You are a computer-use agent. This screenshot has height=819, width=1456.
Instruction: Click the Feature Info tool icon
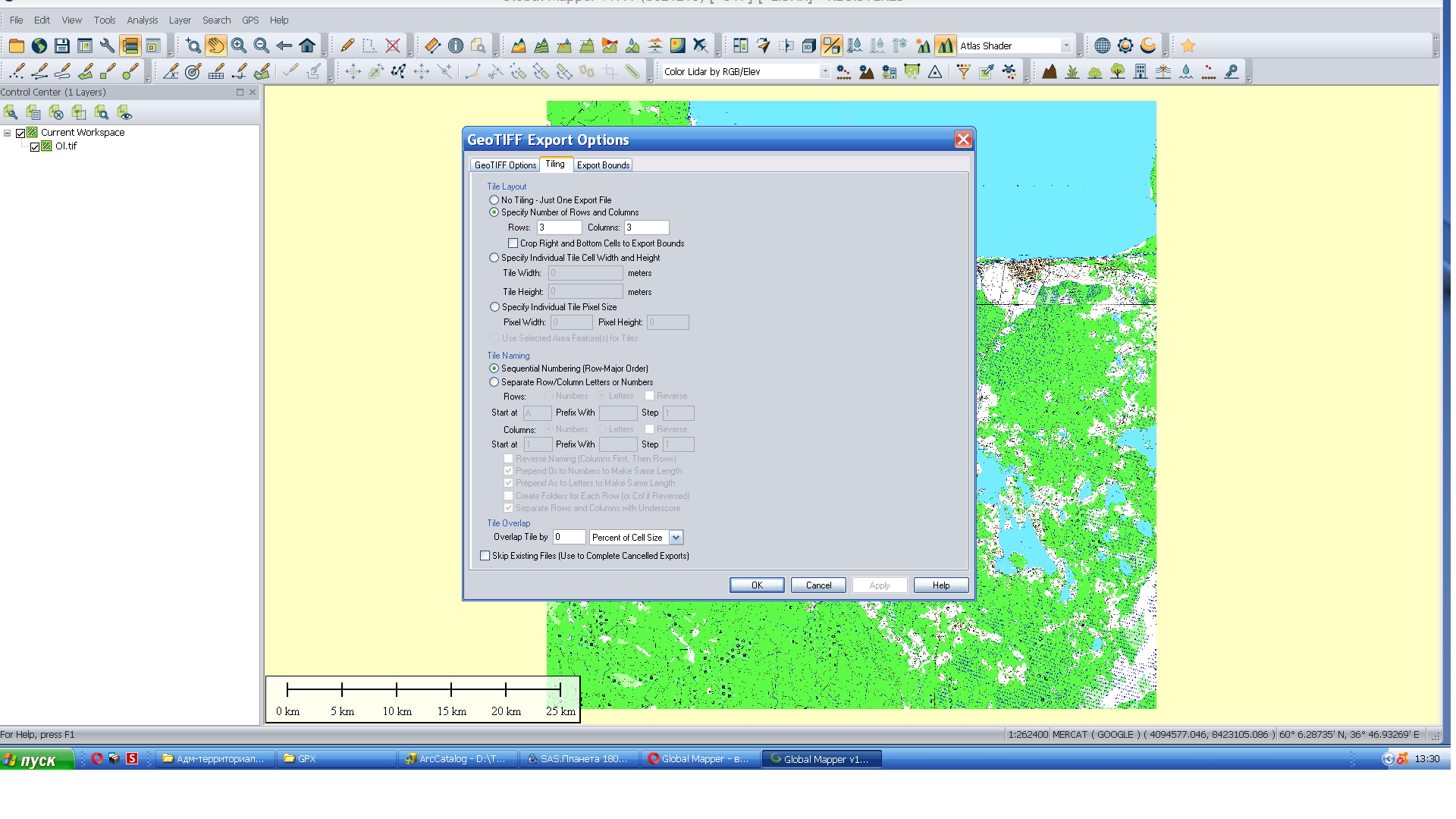click(456, 46)
